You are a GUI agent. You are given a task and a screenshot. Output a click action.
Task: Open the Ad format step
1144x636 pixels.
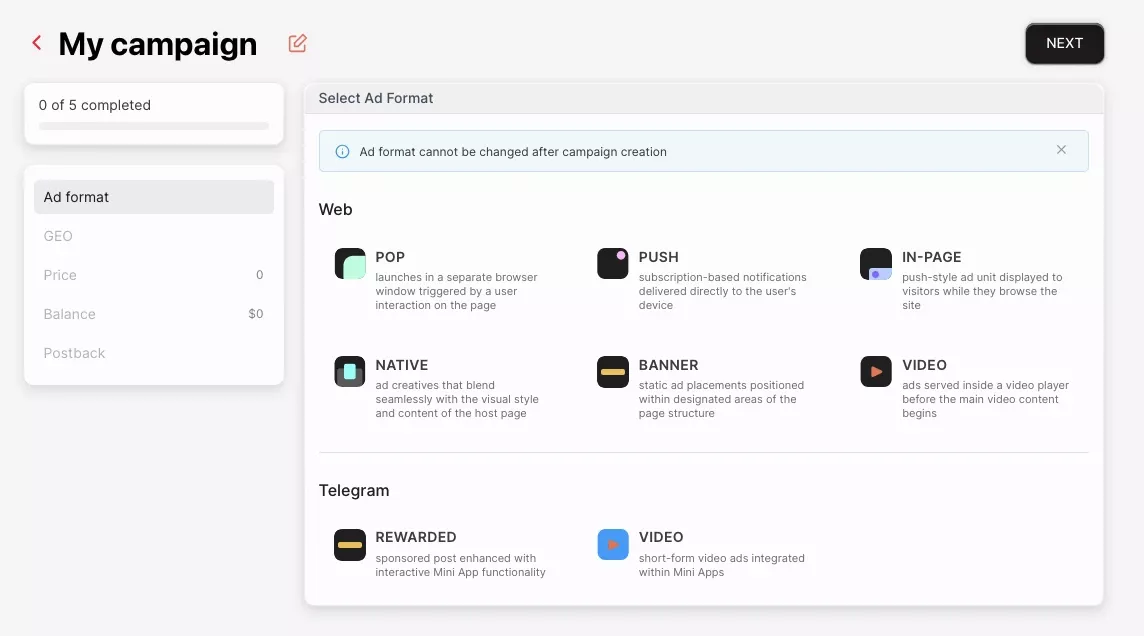click(x=154, y=197)
